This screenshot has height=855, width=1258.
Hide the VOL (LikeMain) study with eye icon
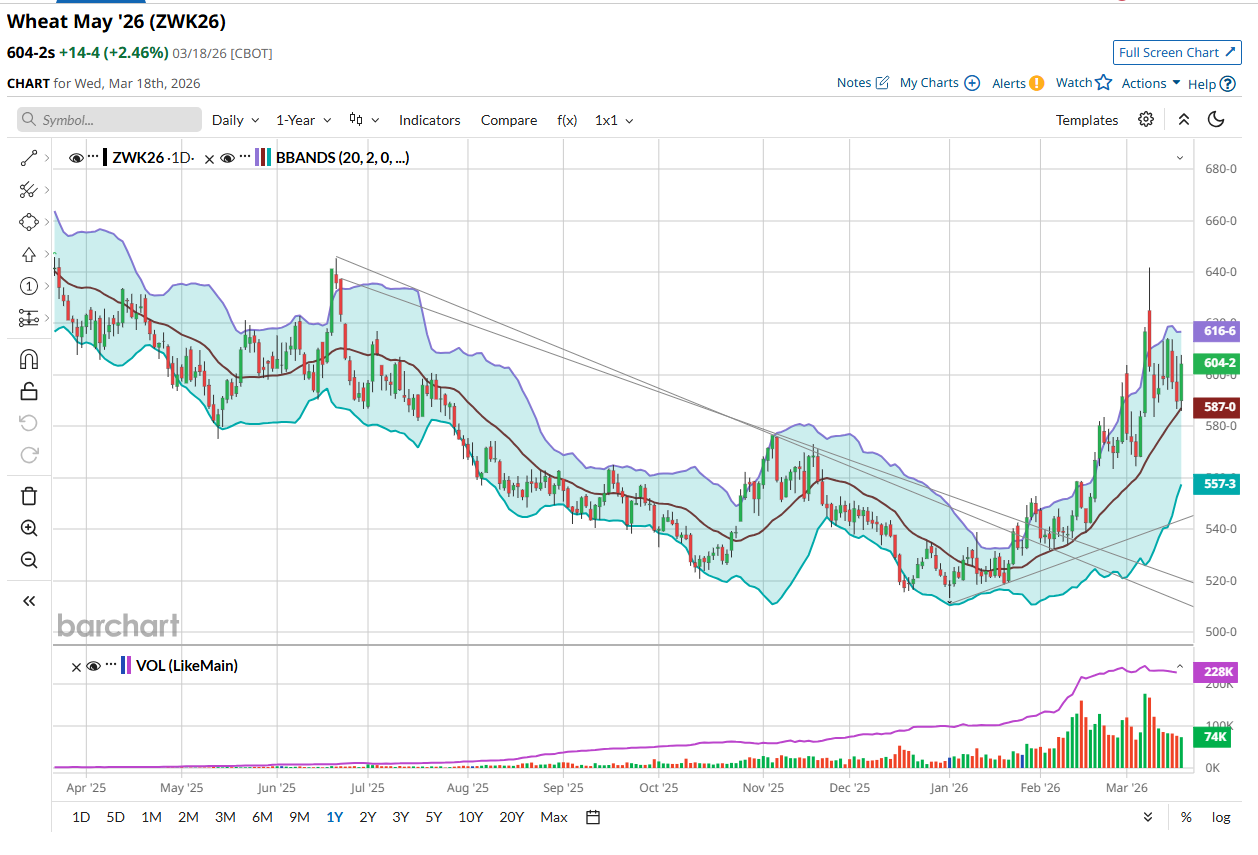point(93,666)
